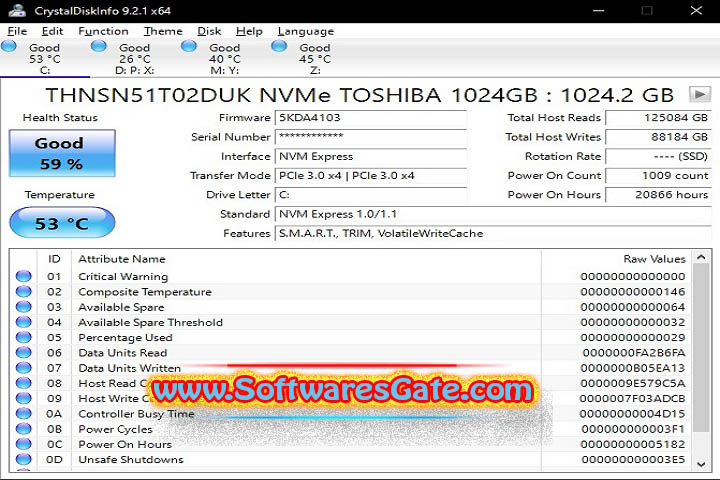Click the status orb for Unsafe Shutdowns row
The image size is (720, 480).
(23, 459)
